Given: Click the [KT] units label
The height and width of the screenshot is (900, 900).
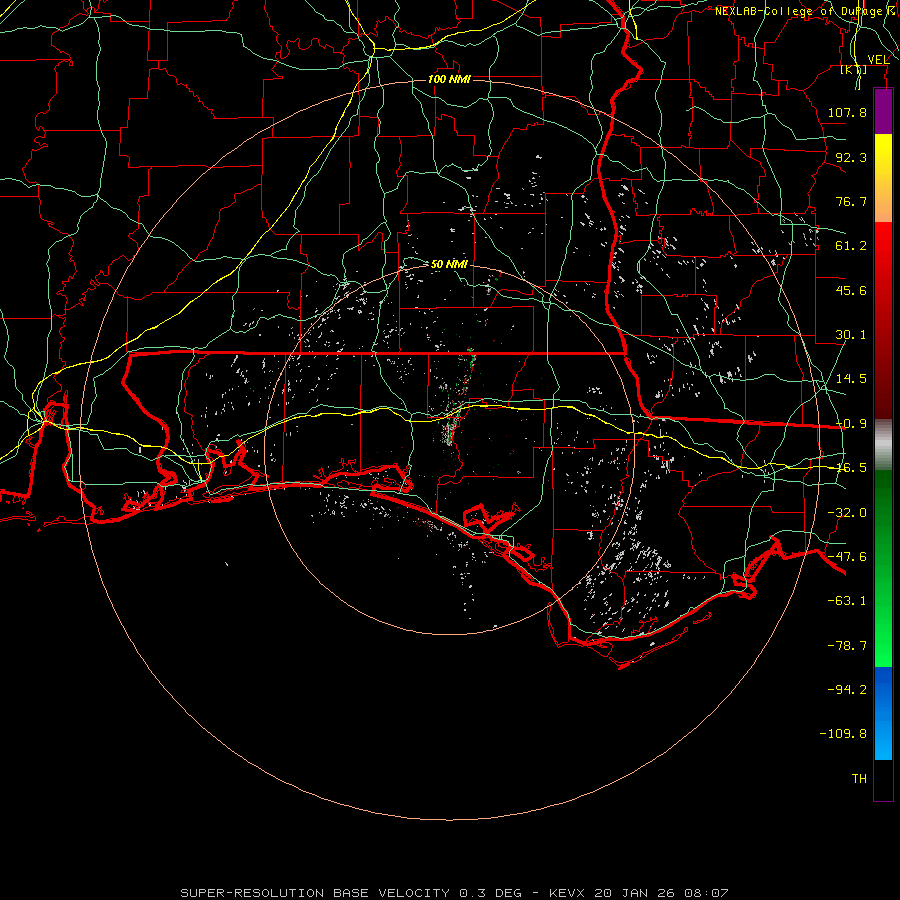Looking at the screenshot, I should tap(854, 70).
